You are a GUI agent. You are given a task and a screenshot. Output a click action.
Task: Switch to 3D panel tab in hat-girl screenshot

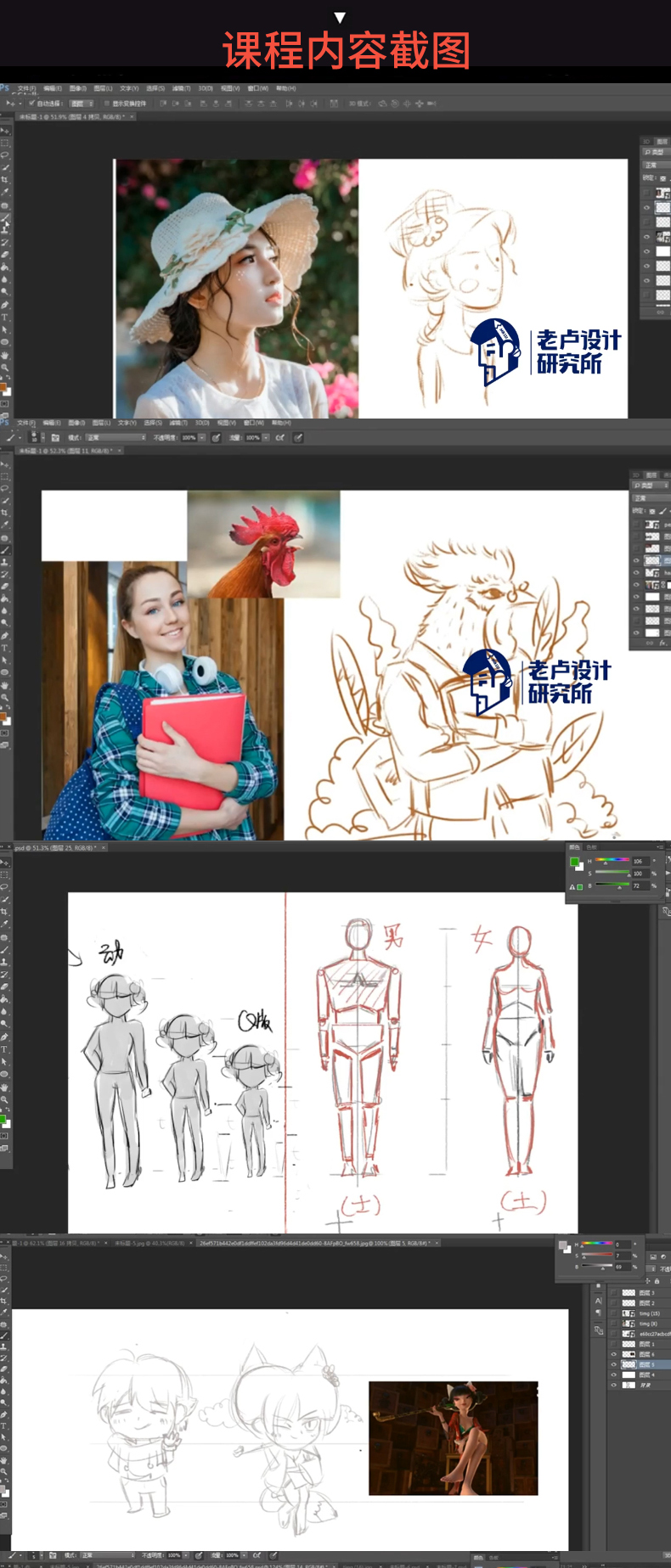(646, 142)
